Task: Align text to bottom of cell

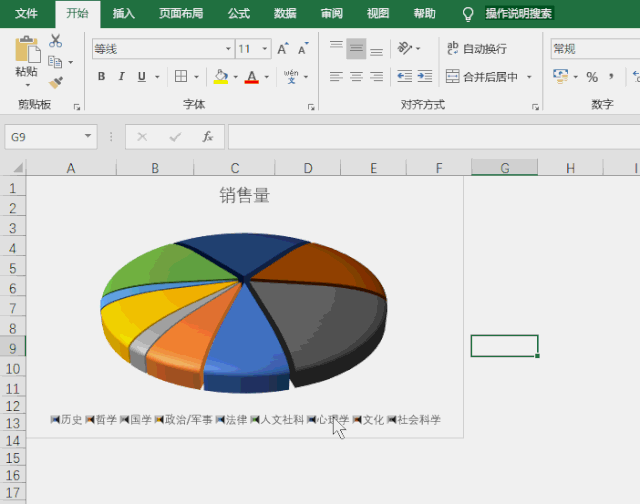Action: [376, 50]
